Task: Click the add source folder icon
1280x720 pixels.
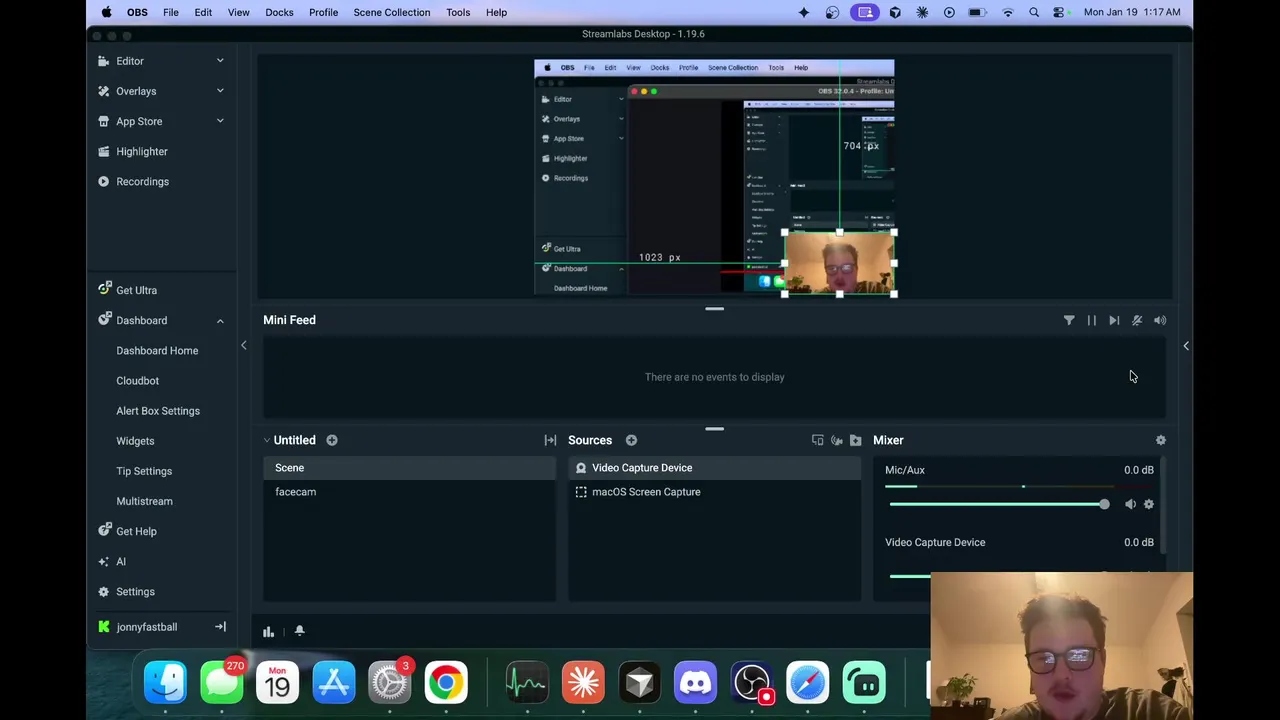Action: click(x=855, y=440)
